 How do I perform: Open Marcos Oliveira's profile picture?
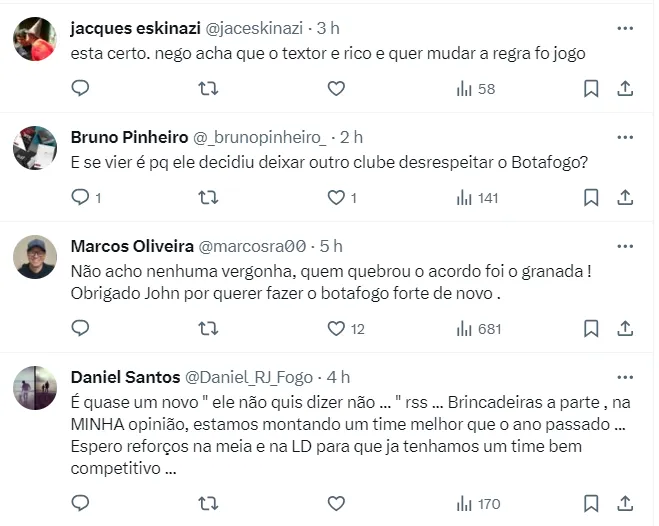point(35,258)
